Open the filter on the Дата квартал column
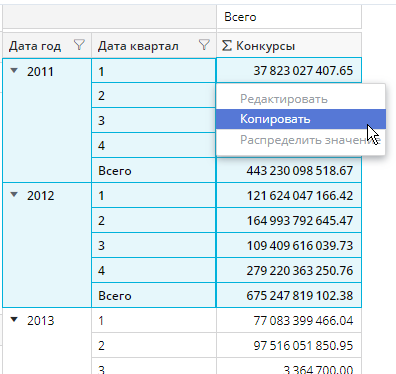The width and height of the screenshot is (396, 374). [x=204, y=45]
